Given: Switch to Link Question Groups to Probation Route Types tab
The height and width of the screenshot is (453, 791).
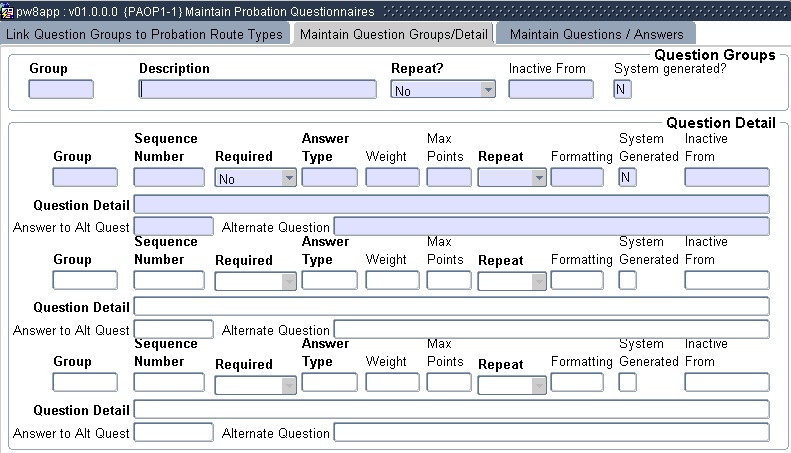Looking at the screenshot, I should pyautogui.click(x=145, y=34).
